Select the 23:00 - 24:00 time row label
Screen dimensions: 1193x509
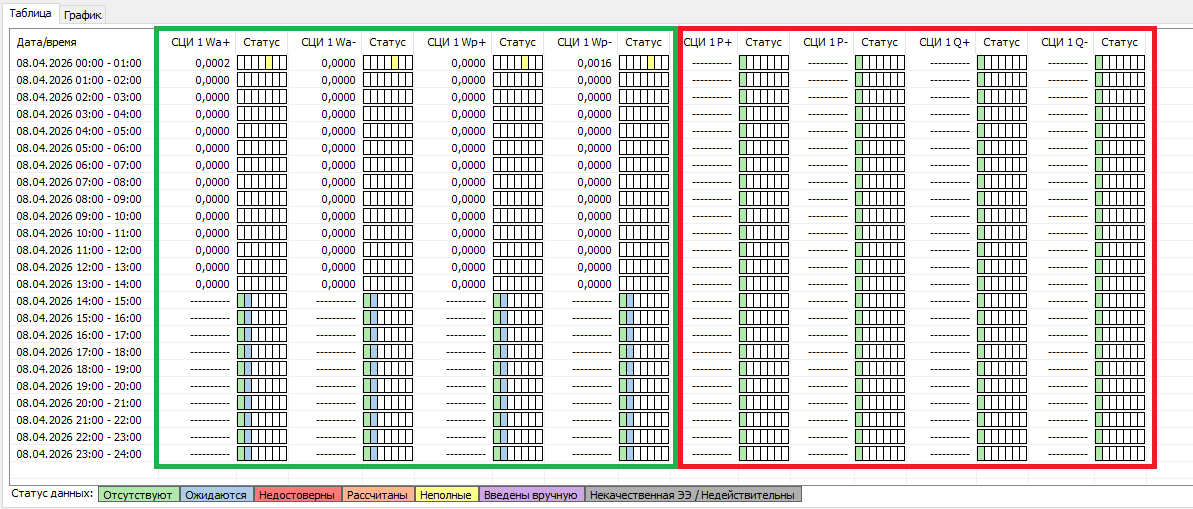click(x=79, y=453)
